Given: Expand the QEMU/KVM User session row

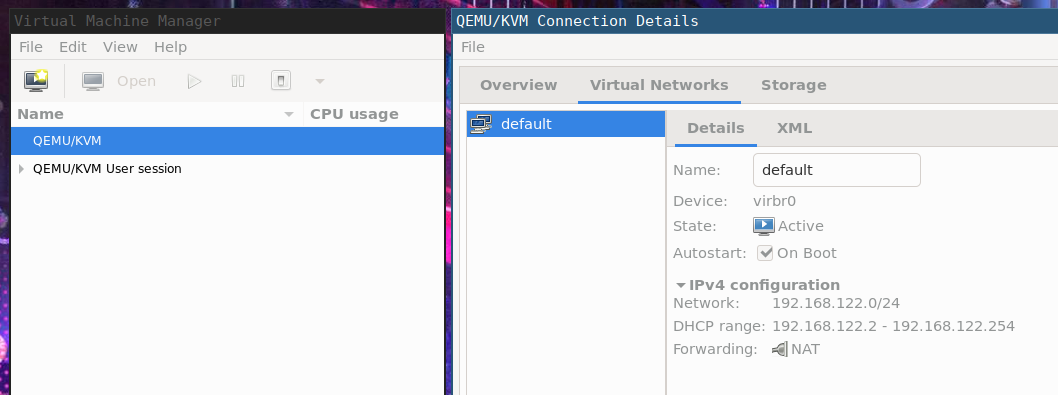Looking at the screenshot, I should point(22,169).
